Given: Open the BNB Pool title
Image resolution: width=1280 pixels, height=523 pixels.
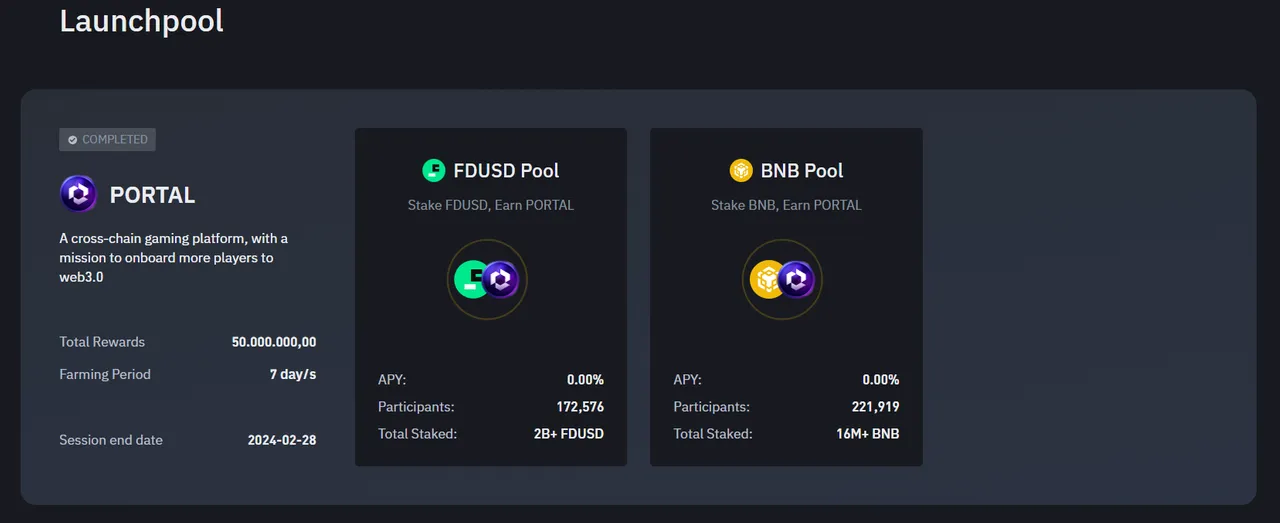Looking at the screenshot, I should point(802,170).
